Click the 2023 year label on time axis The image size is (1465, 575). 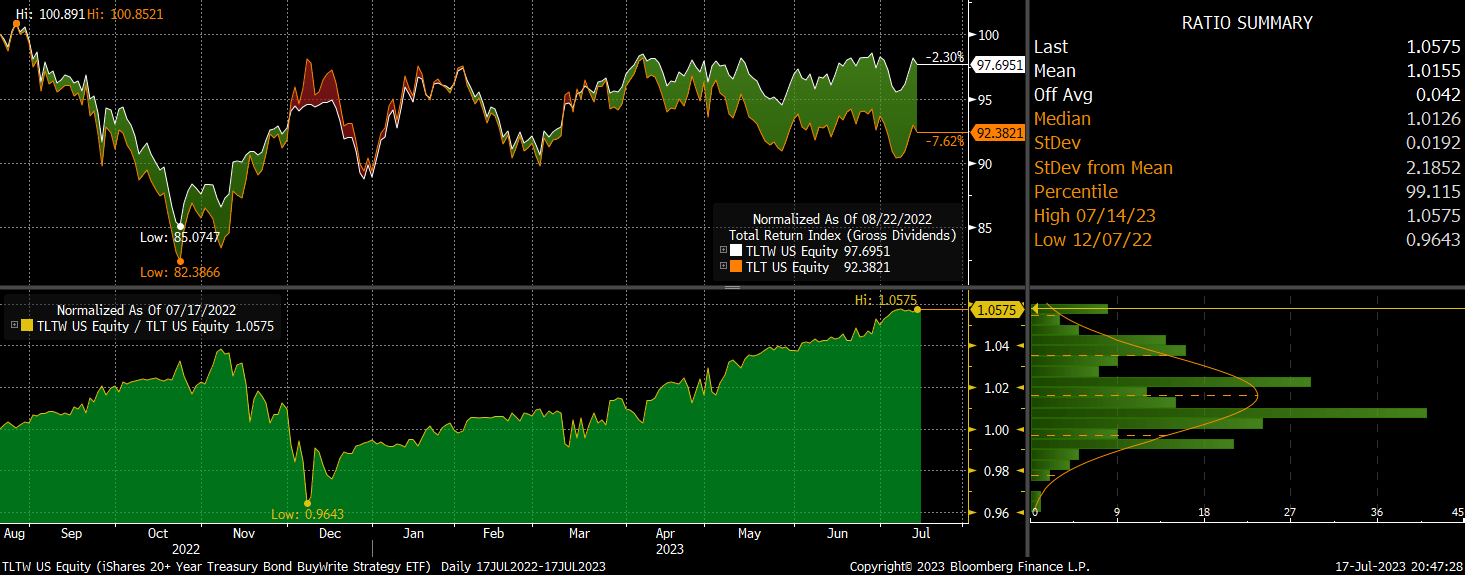pyautogui.click(x=670, y=549)
